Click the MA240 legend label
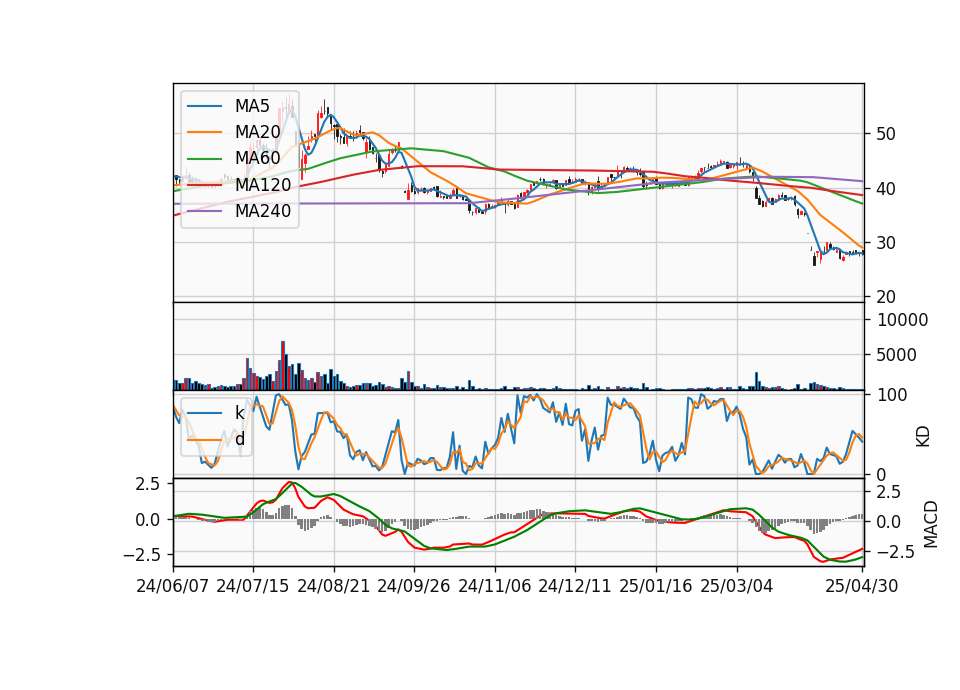This screenshot has height=690, width=960. click(x=263, y=211)
